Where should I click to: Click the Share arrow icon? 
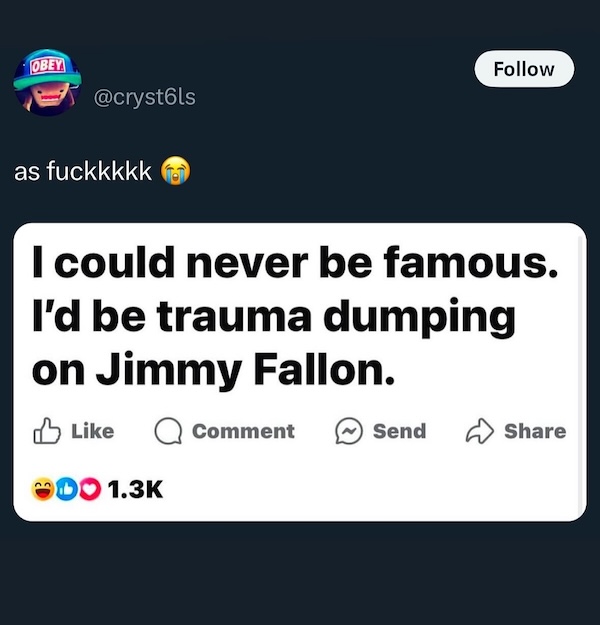click(x=480, y=431)
